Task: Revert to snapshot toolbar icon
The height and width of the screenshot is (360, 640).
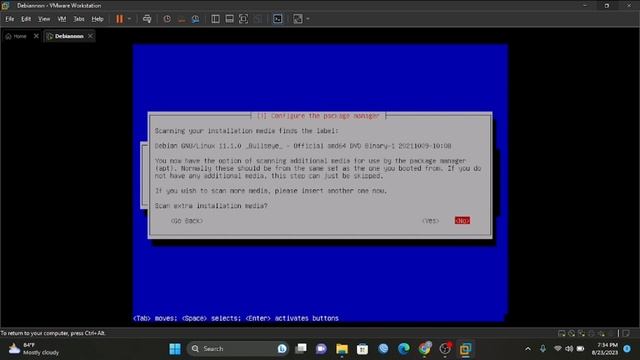Action: point(181,19)
